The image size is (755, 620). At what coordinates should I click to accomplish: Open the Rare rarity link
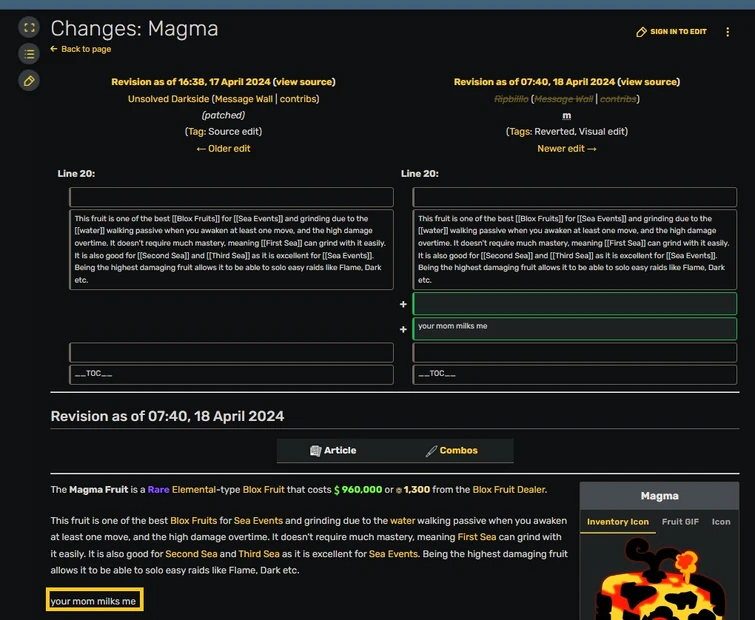pyautogui.click(x=158, y=490)
